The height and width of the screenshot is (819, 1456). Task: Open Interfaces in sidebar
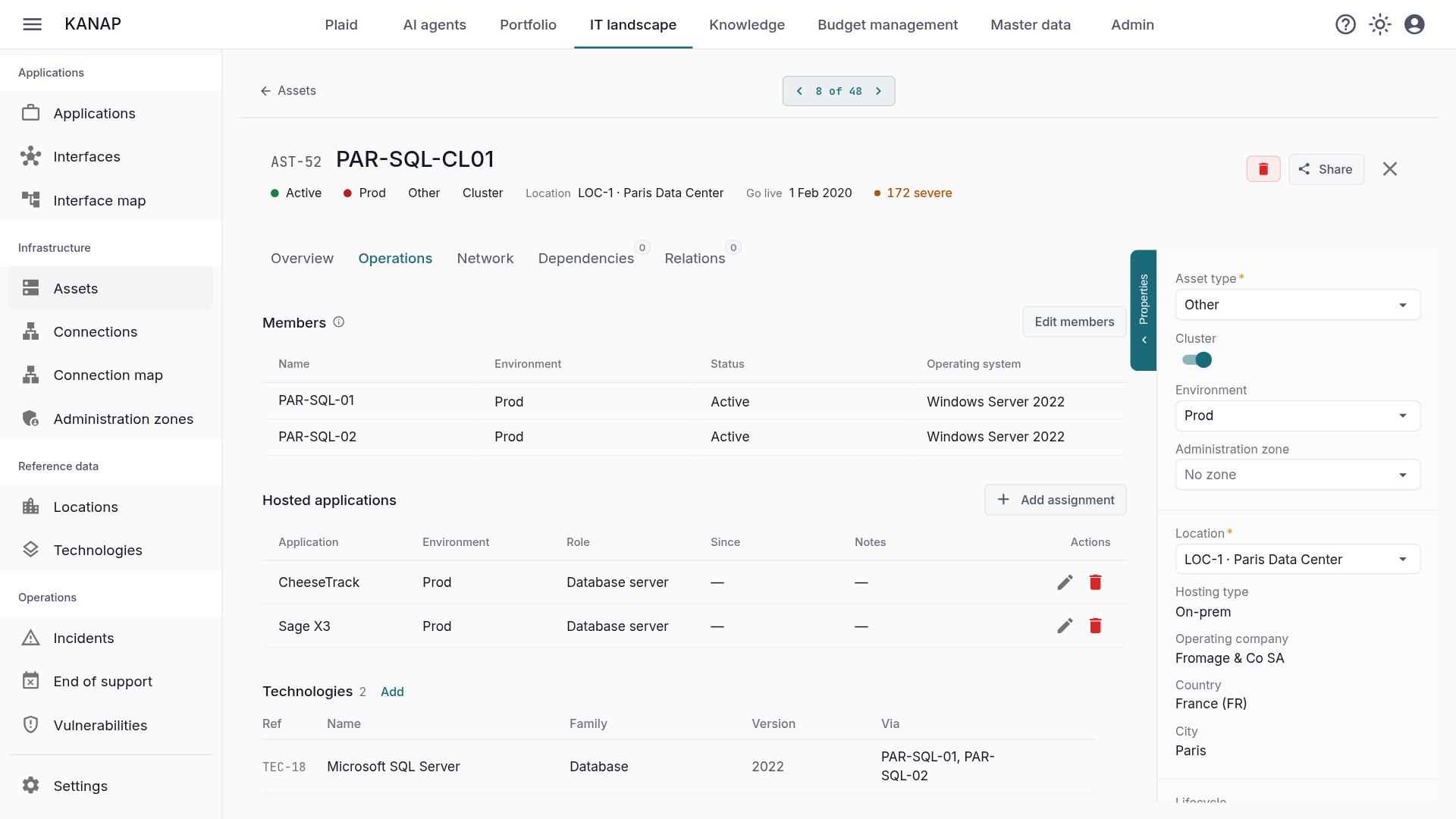point(111,156)
